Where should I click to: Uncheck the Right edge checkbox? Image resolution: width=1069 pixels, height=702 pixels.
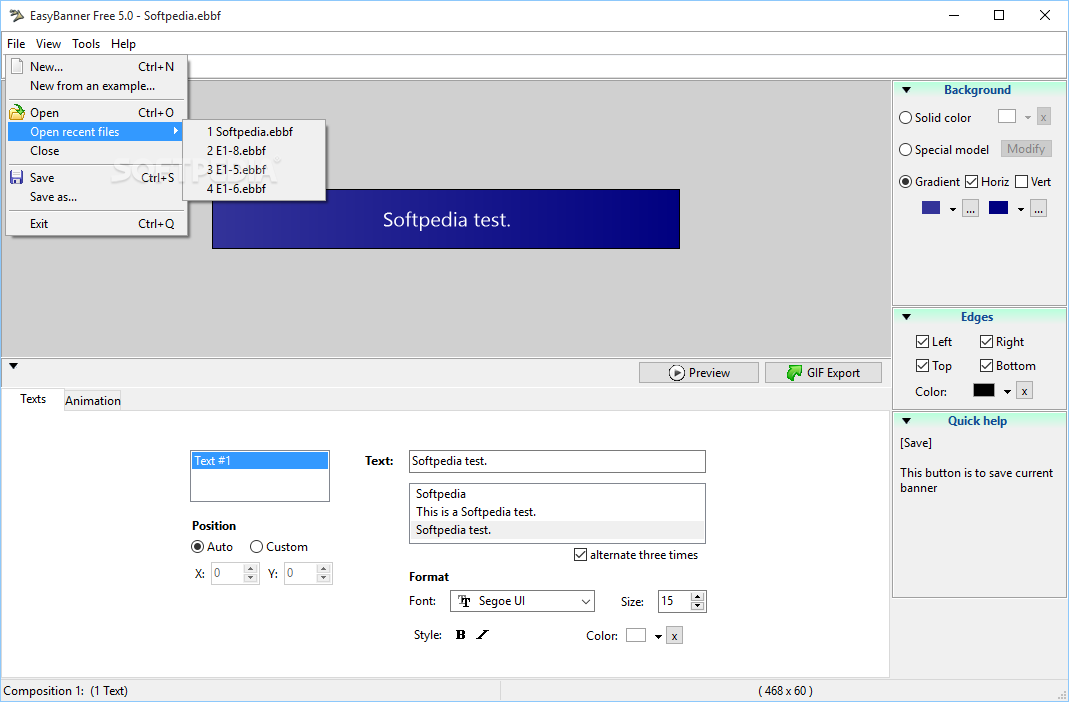(x=987, y=341)
